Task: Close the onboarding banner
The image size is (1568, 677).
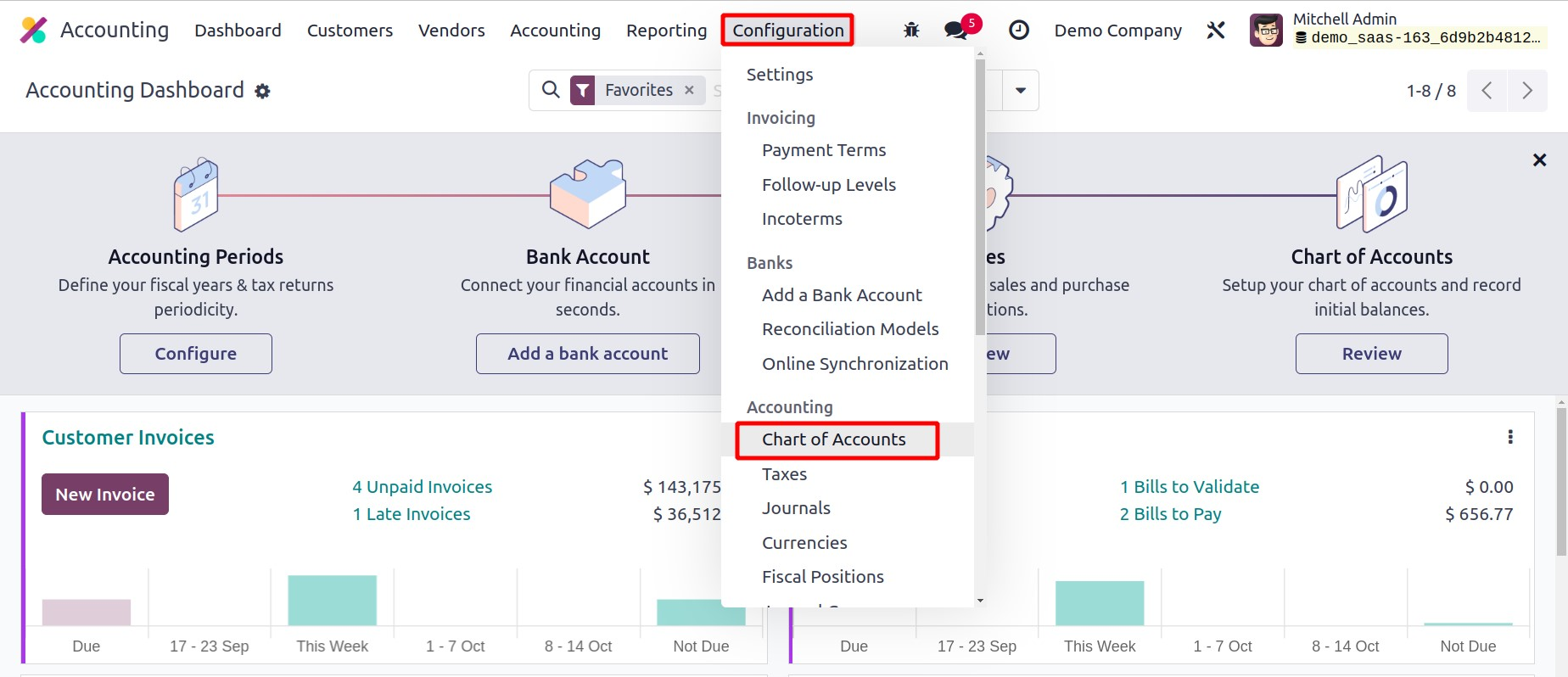Action: tap(1539, 160)
